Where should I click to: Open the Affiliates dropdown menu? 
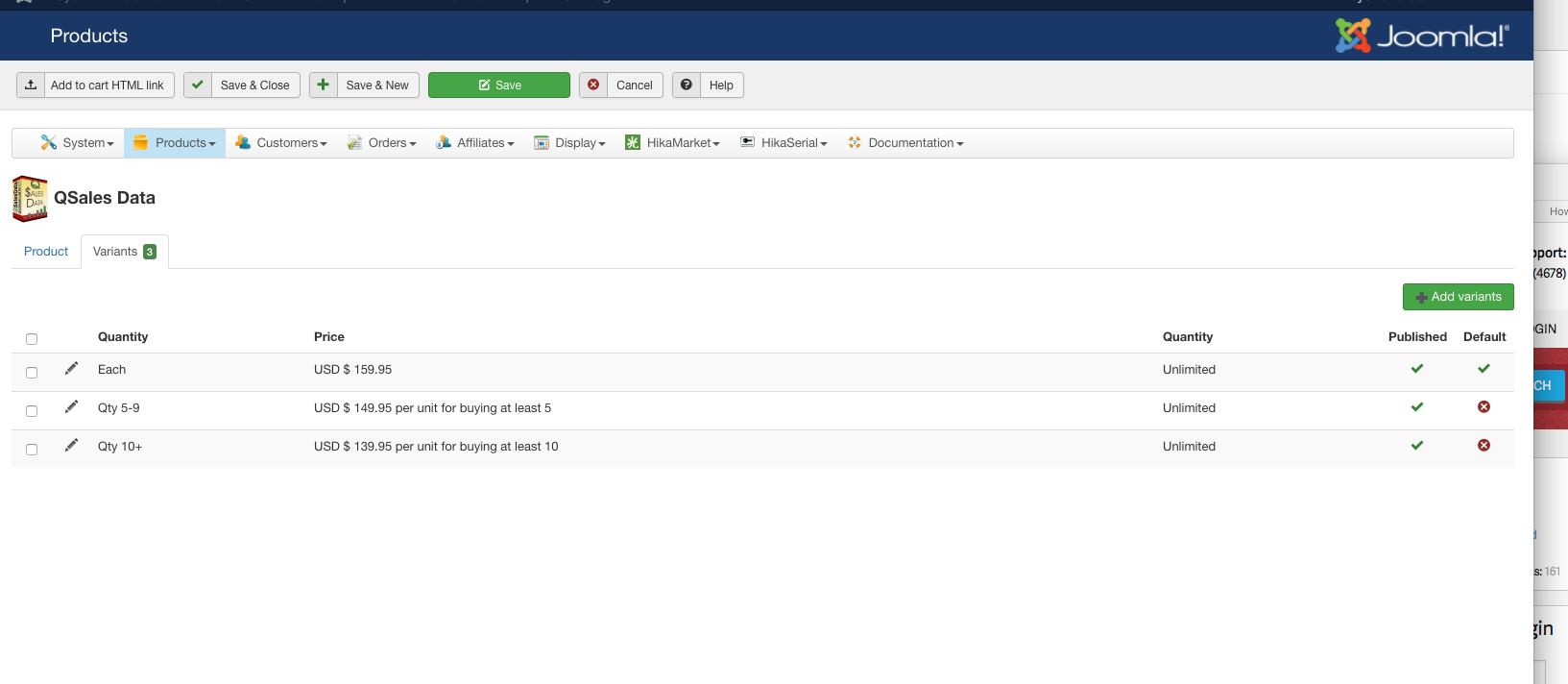(x=475, y=143)
